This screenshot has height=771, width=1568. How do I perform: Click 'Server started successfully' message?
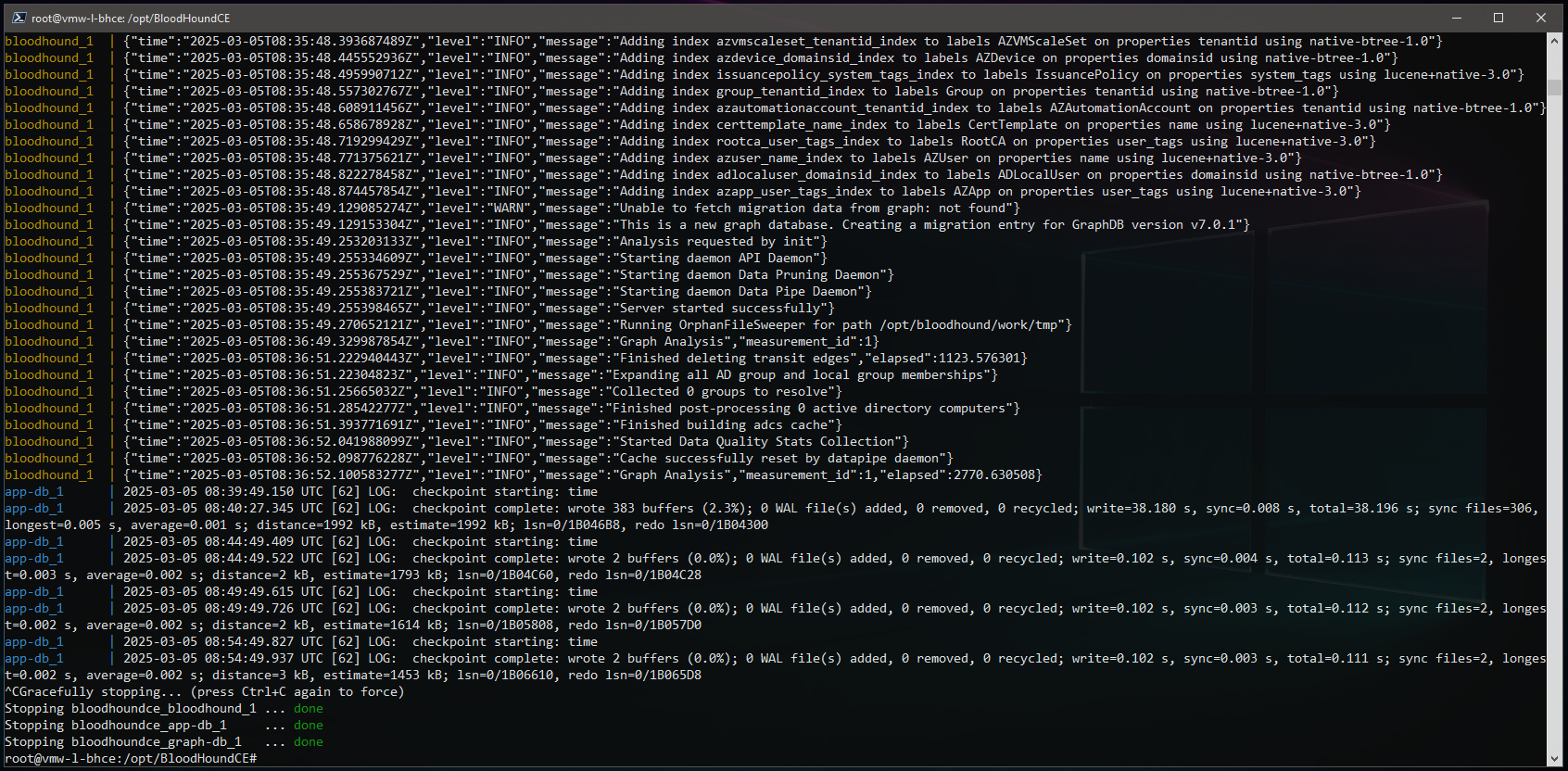[x=719, y=309]
